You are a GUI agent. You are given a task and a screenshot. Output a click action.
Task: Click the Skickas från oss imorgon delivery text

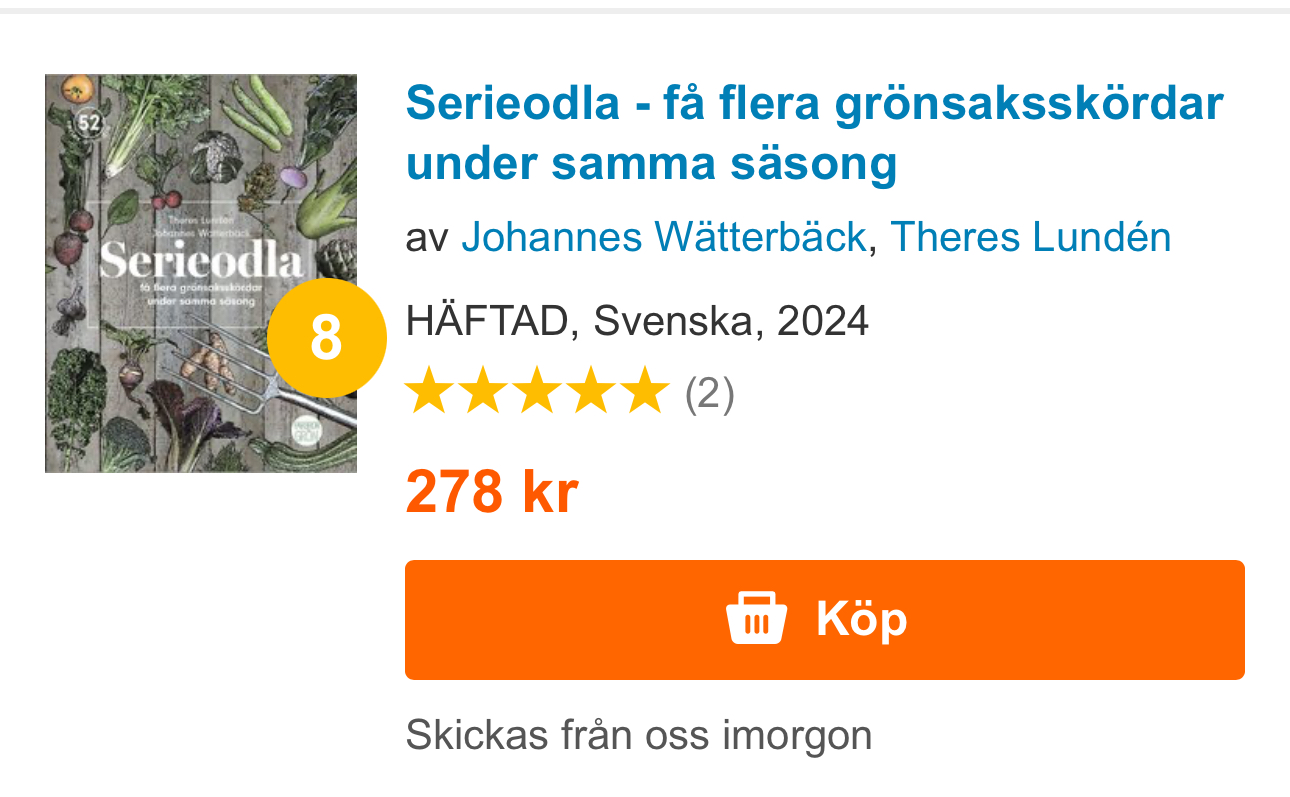click(637, 735)
